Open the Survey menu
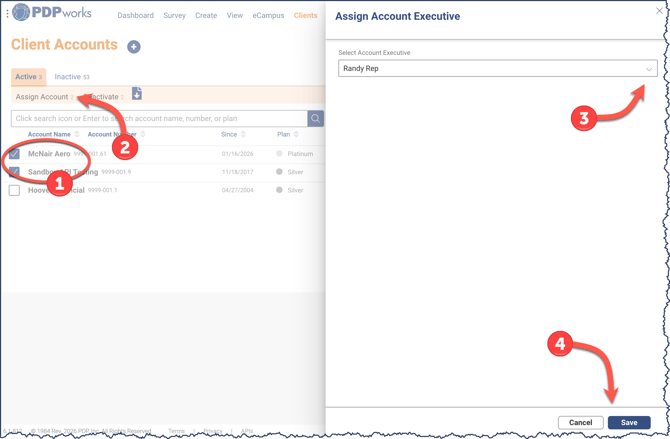The width and height of the screenshot is (670, 439). 174,15
